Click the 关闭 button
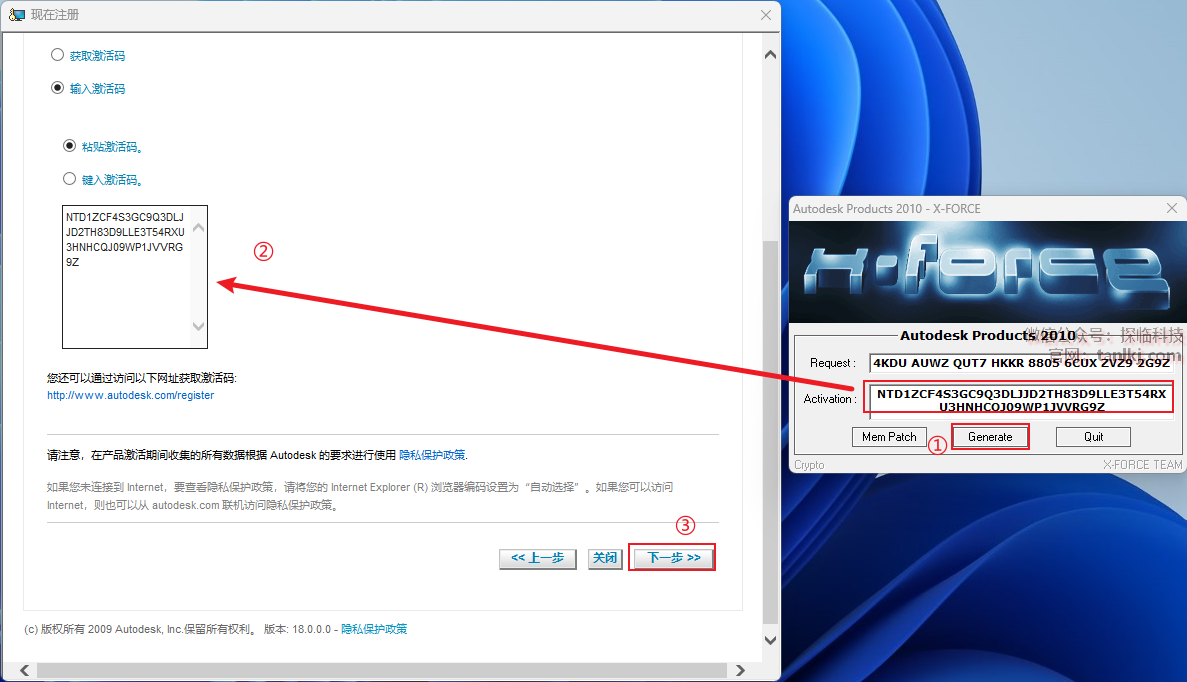 click(x=605, y=559)
